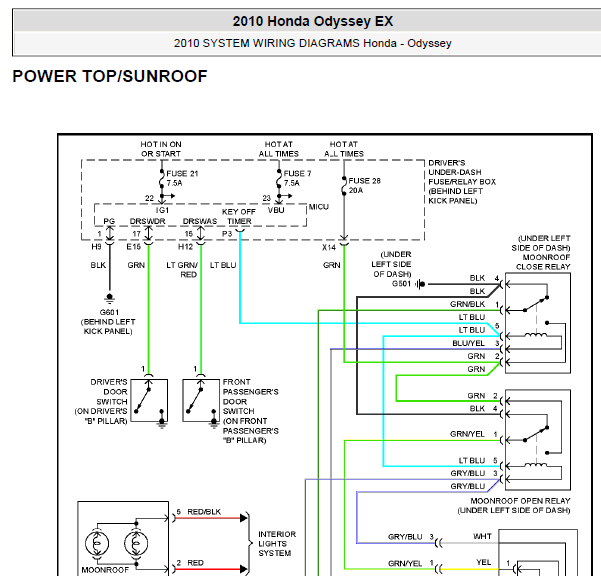Click the 'LT GRN/RED' wire label
Image resolution: width=601 pixels, height=576 pixels.
pyautogui.click(x=182, y=270)
